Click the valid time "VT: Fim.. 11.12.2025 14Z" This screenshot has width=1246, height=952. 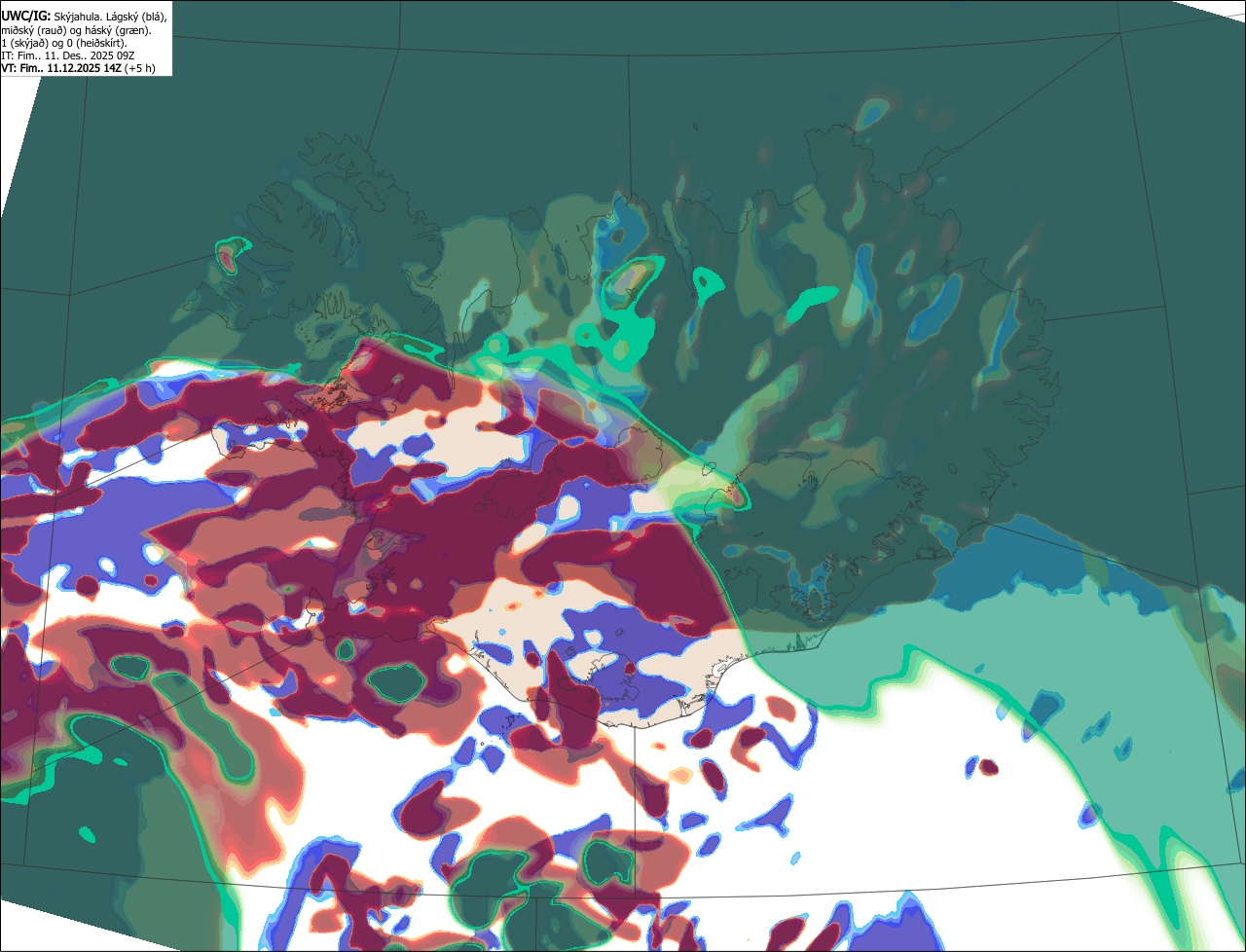(61, 68)
